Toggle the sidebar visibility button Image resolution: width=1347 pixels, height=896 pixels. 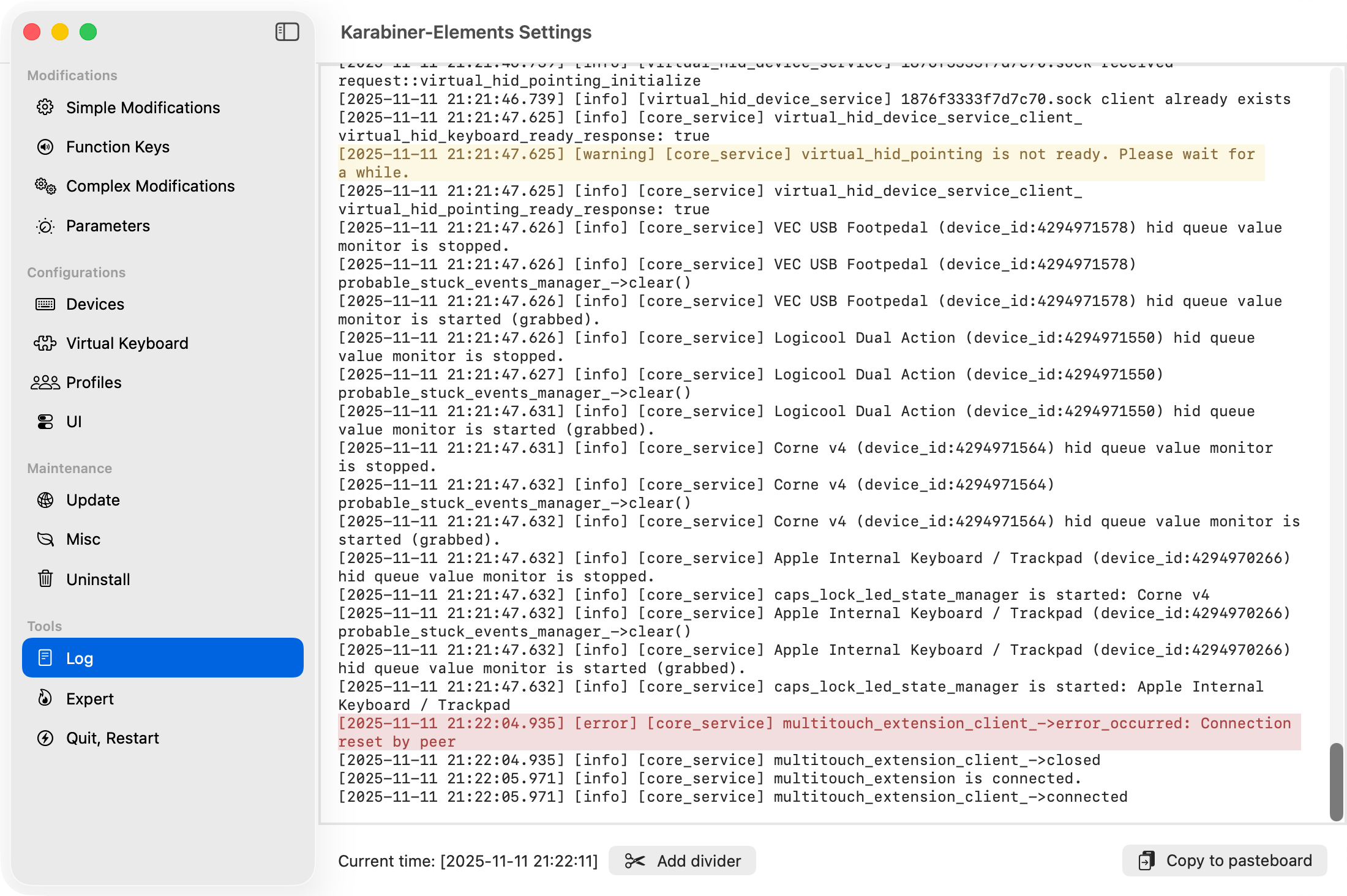[x=287, y=32]
